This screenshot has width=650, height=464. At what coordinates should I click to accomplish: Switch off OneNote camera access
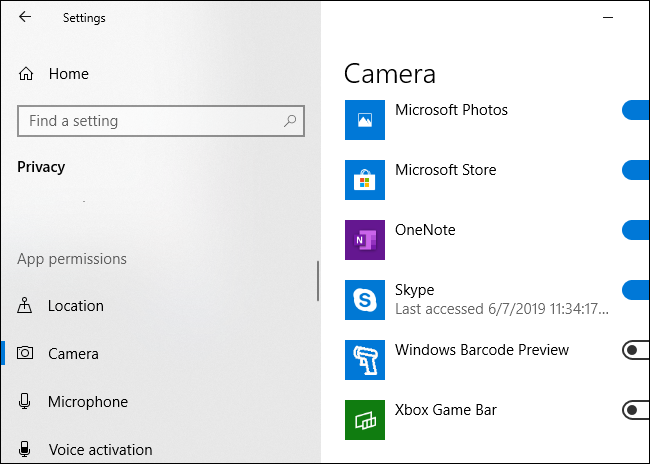click(636, 230)
